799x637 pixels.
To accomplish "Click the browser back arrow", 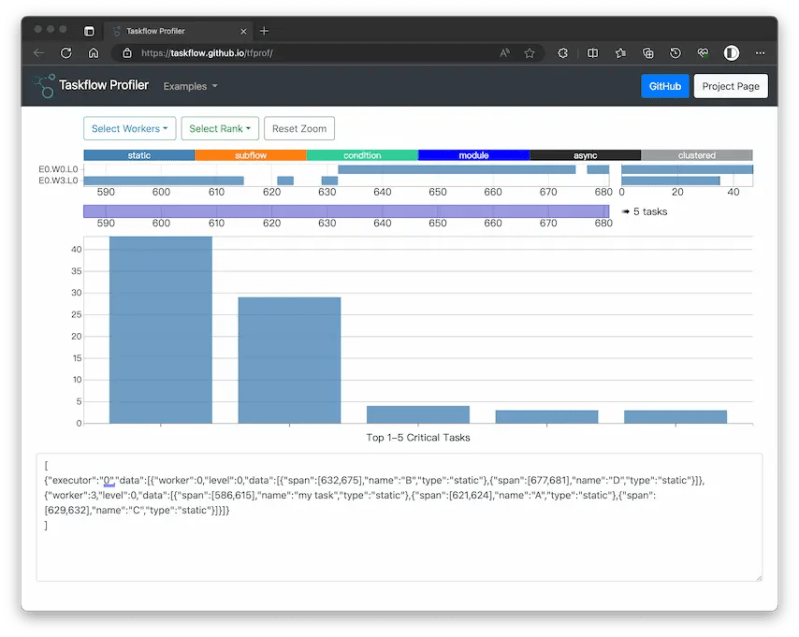I will (39, 53).
